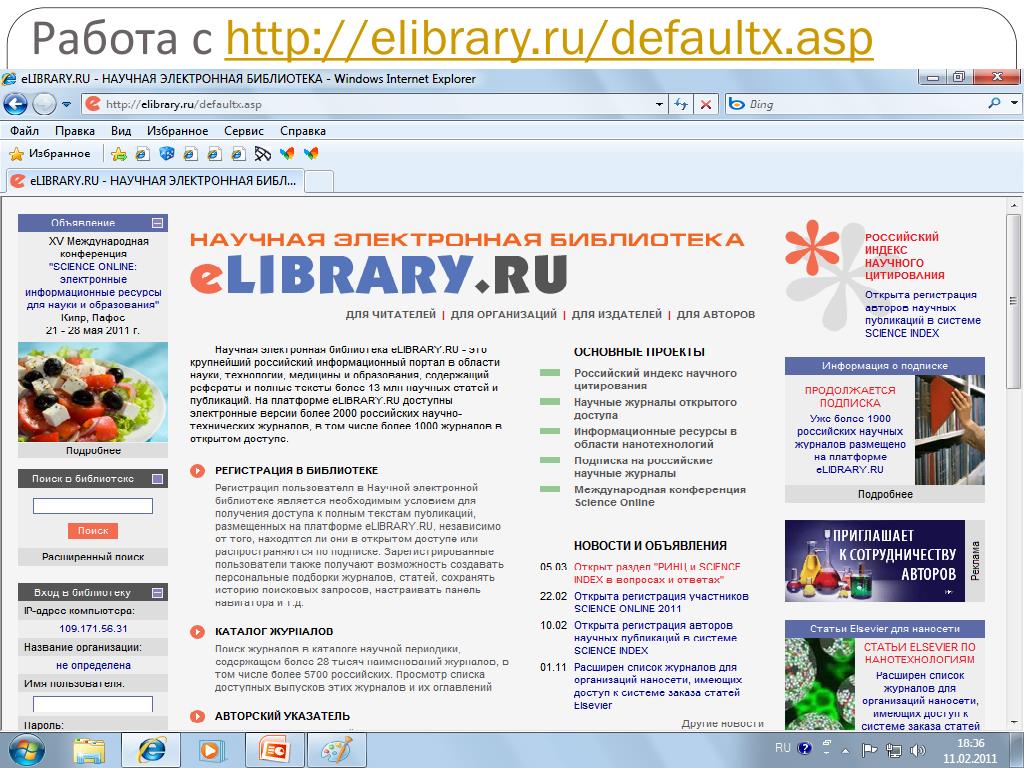
Task: Click the Избранное star button on favorites bar
Action: point(50,153)
